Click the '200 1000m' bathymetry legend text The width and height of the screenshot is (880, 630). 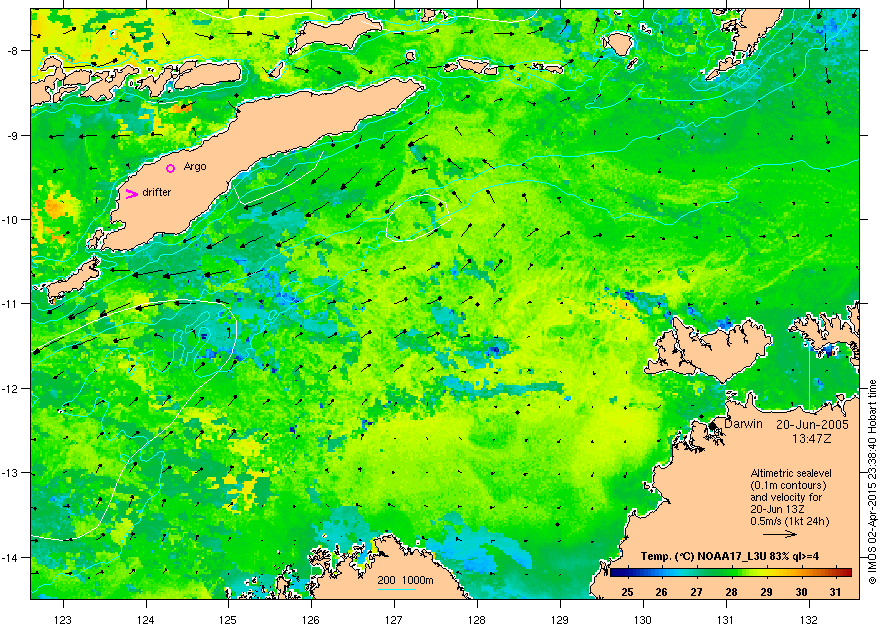[405, 581]
